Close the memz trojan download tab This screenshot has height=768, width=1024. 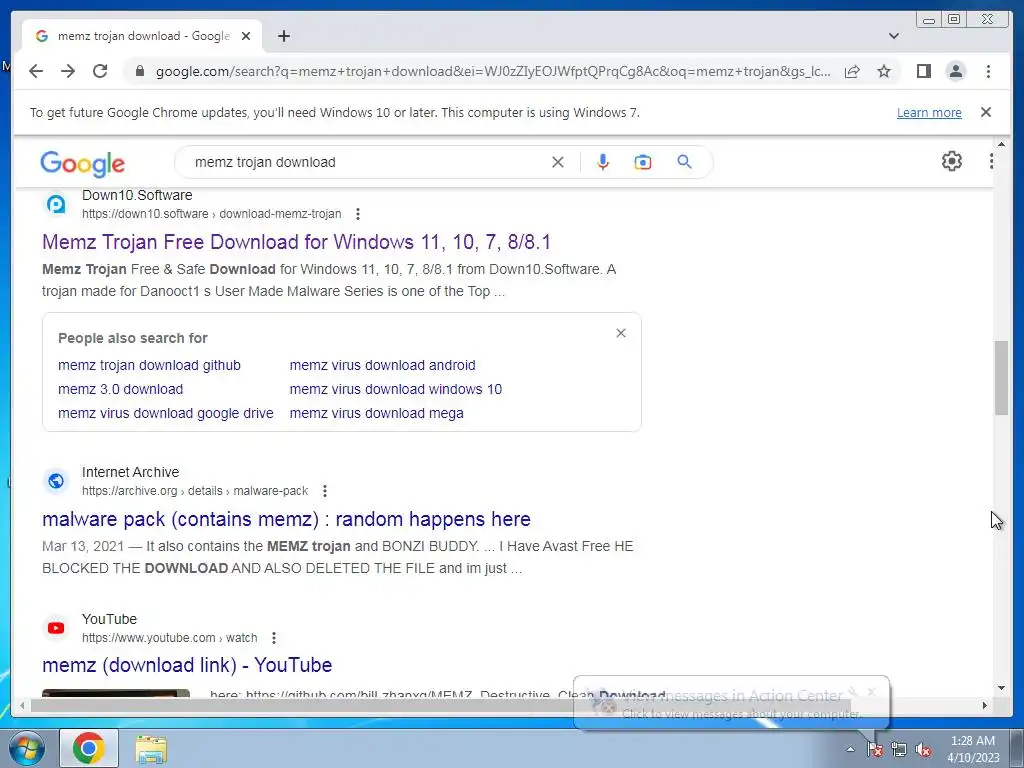246,36
